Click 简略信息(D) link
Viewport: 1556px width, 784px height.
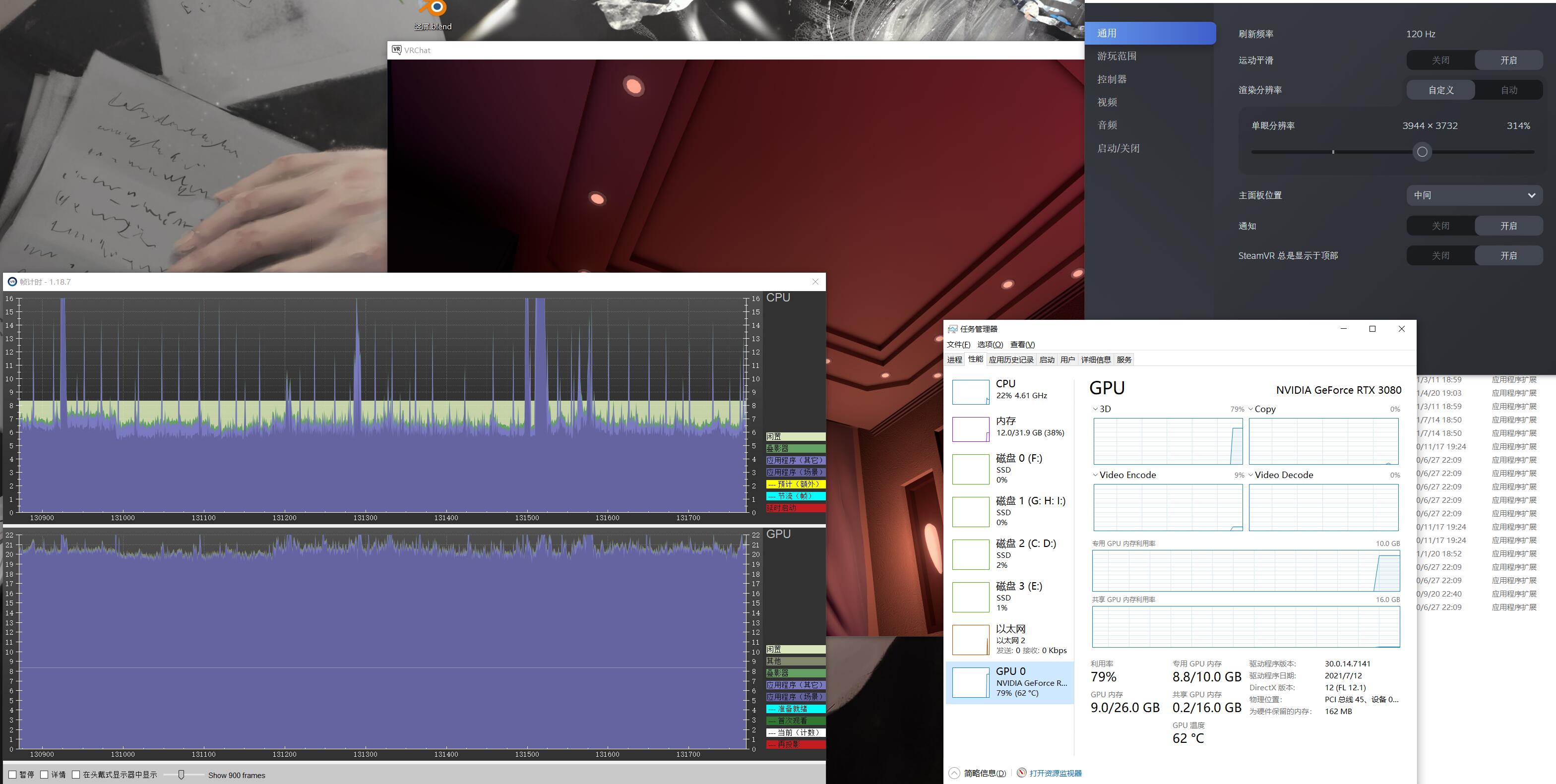[x=985, y=773]
